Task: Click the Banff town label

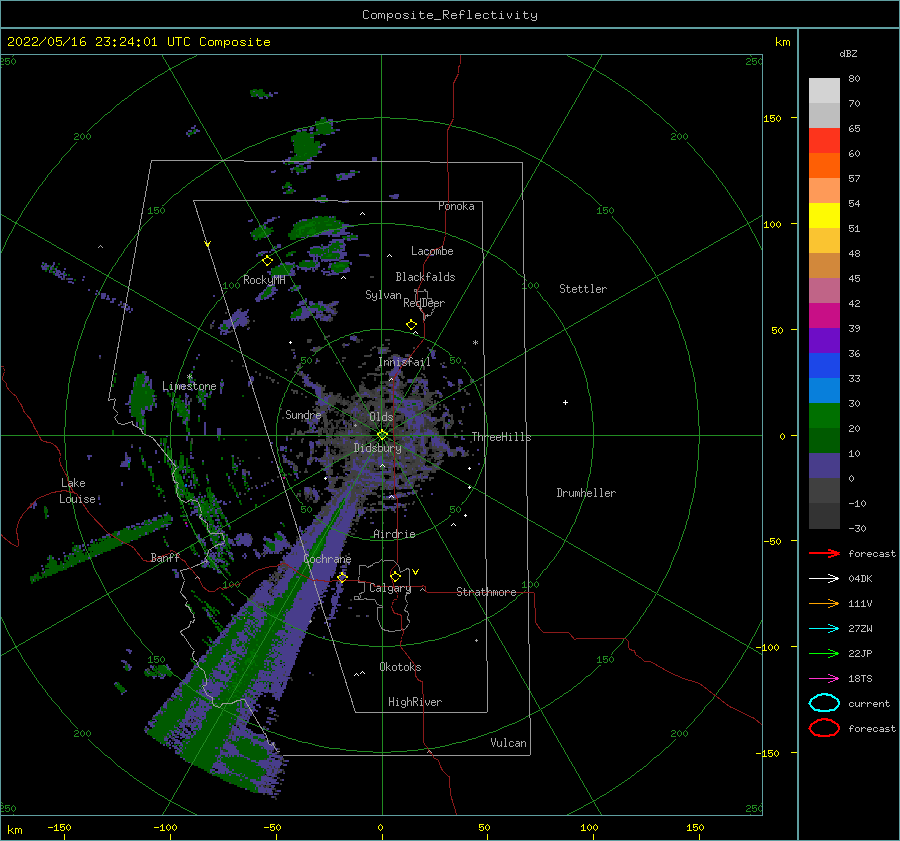Action: (165, 557)
